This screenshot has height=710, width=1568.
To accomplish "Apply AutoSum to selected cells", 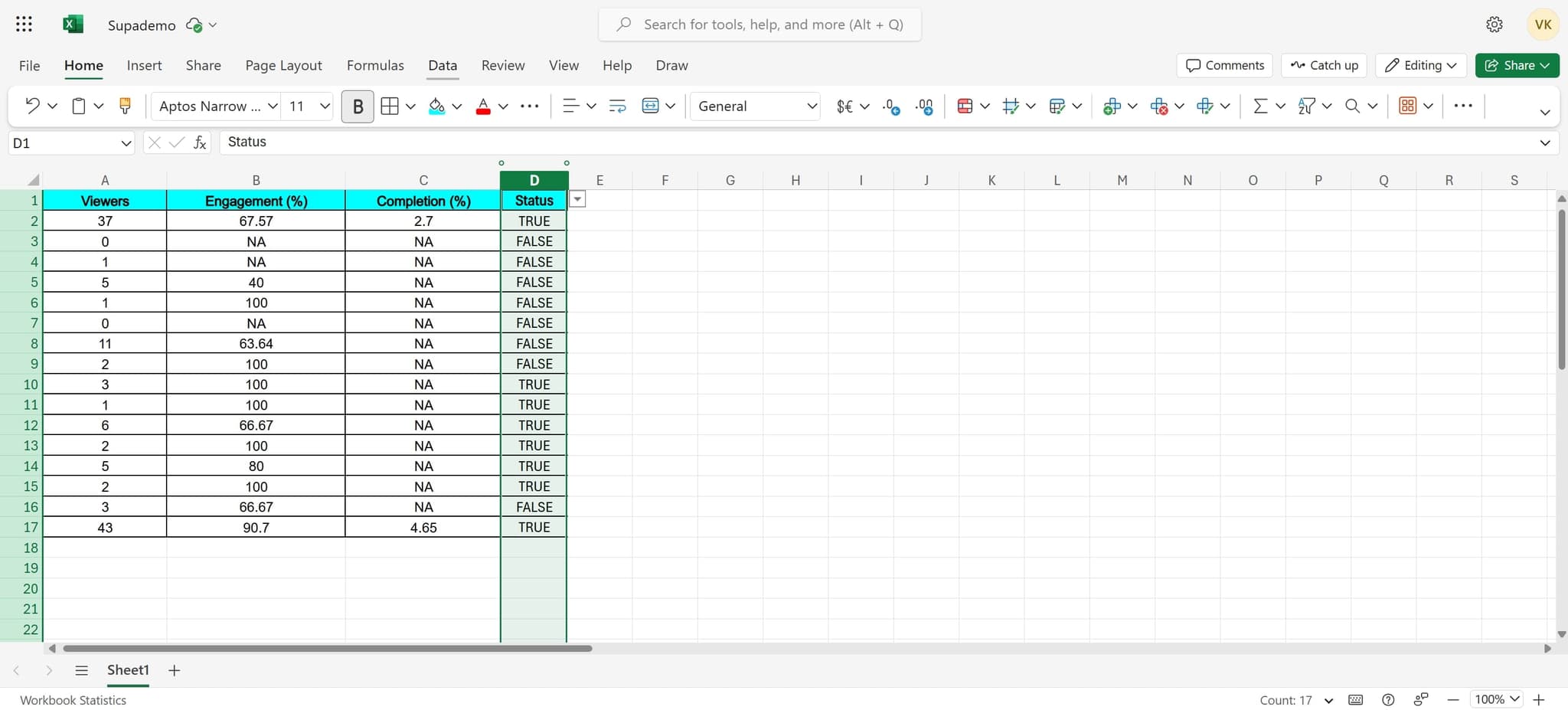I will [x=1259, y=106].
